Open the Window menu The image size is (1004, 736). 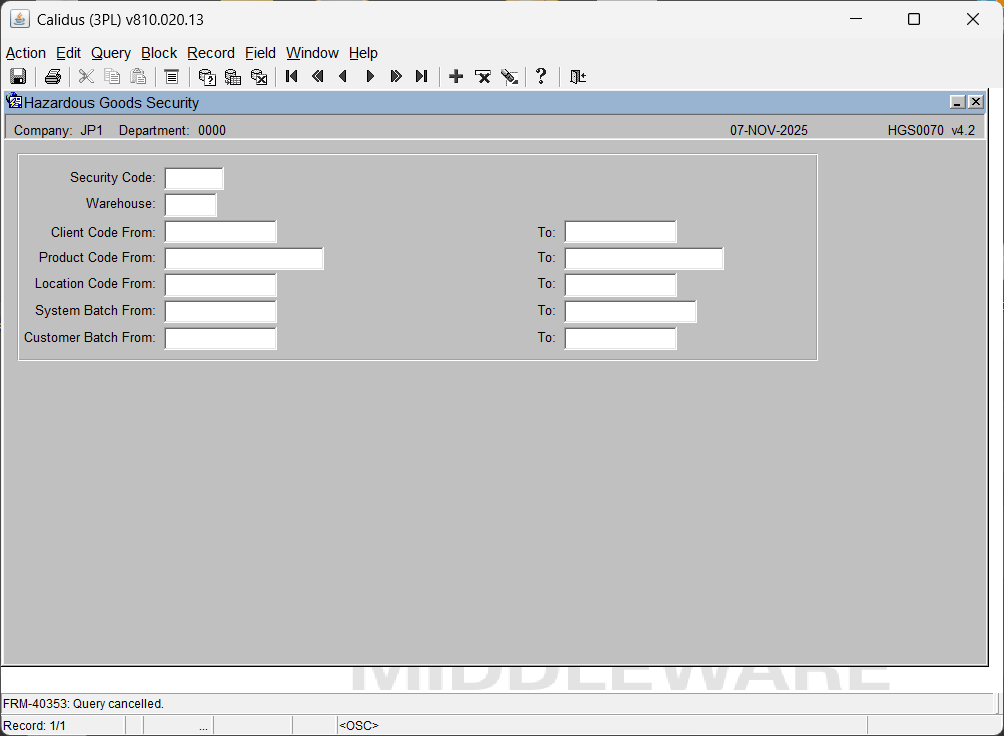(x=312, y=53)
